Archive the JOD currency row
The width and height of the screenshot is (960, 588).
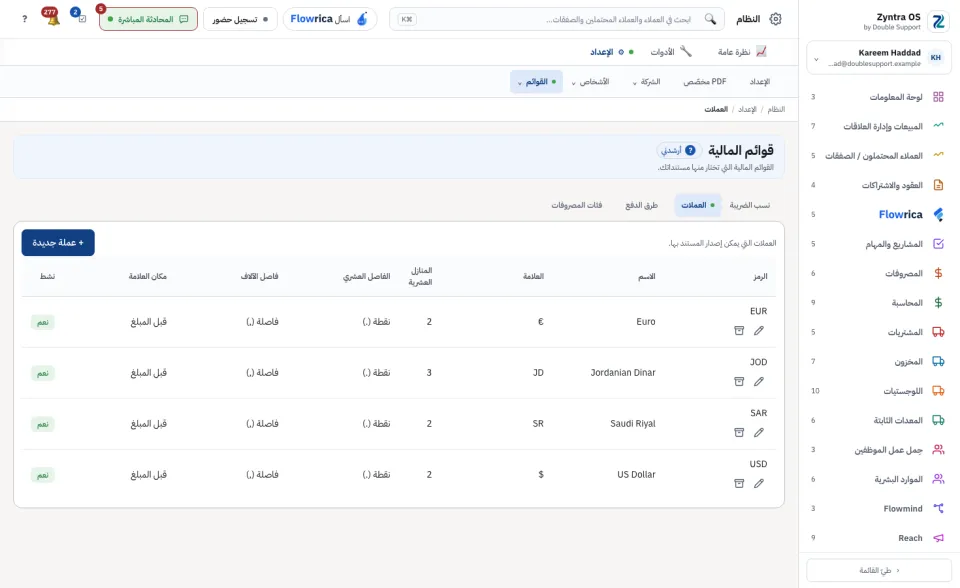pyautogui.click(x=739, y=382)
